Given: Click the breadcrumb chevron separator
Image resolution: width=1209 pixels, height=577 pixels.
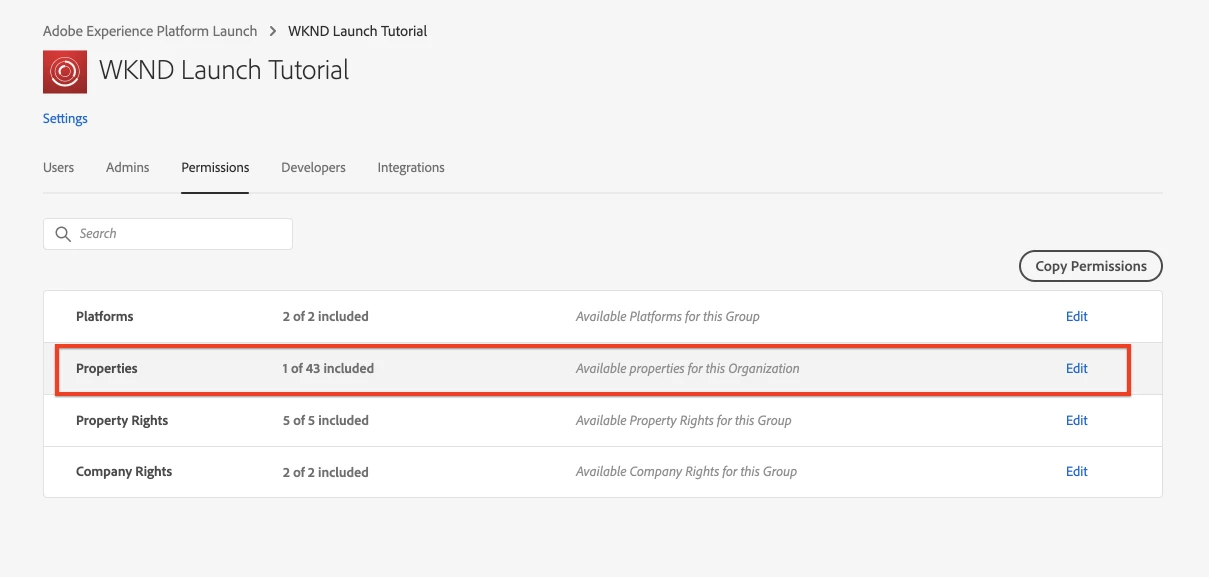Looking at the screenshot, I should (x=273, y=31).
